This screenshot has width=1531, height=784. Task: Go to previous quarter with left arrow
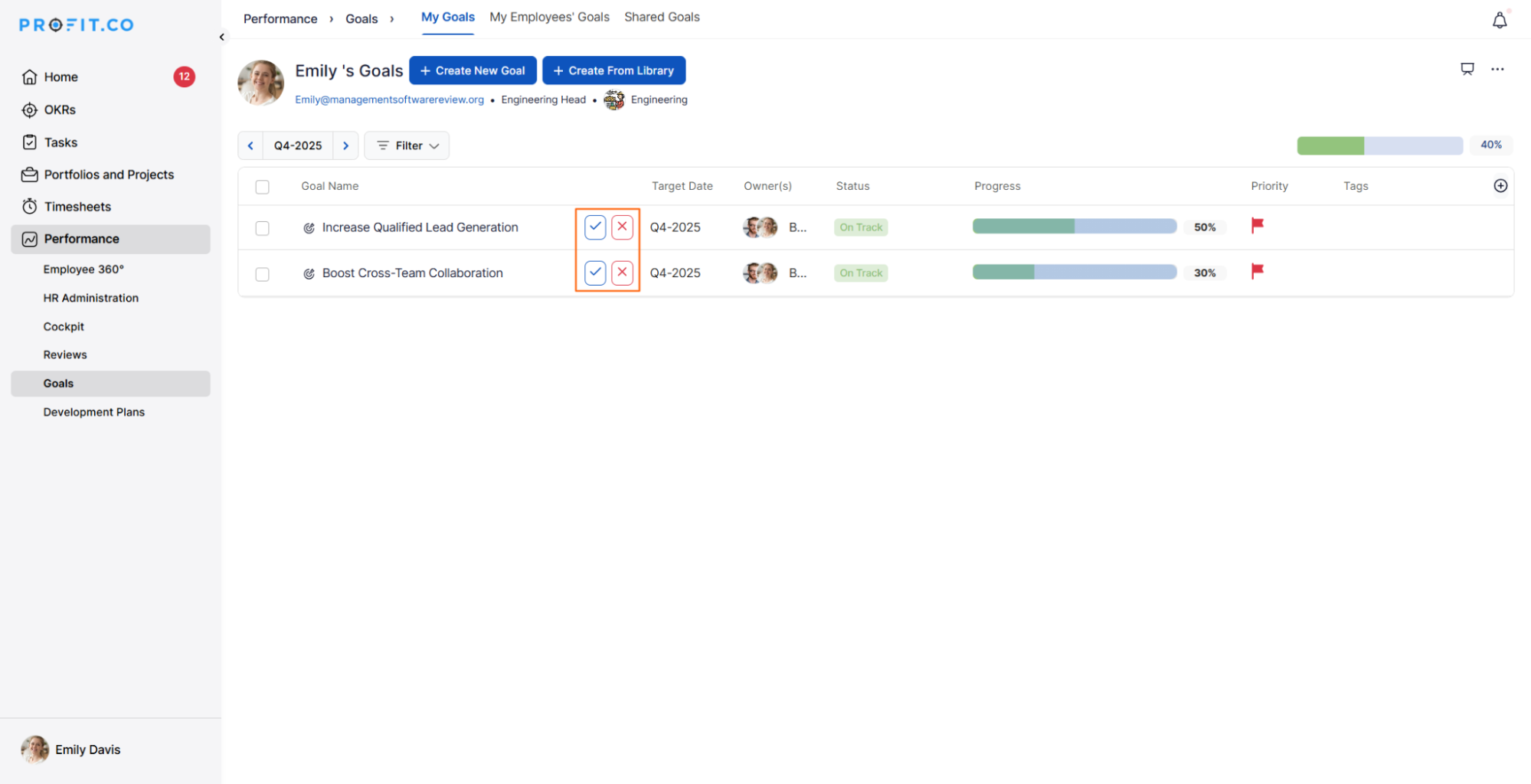pos(250,145)
